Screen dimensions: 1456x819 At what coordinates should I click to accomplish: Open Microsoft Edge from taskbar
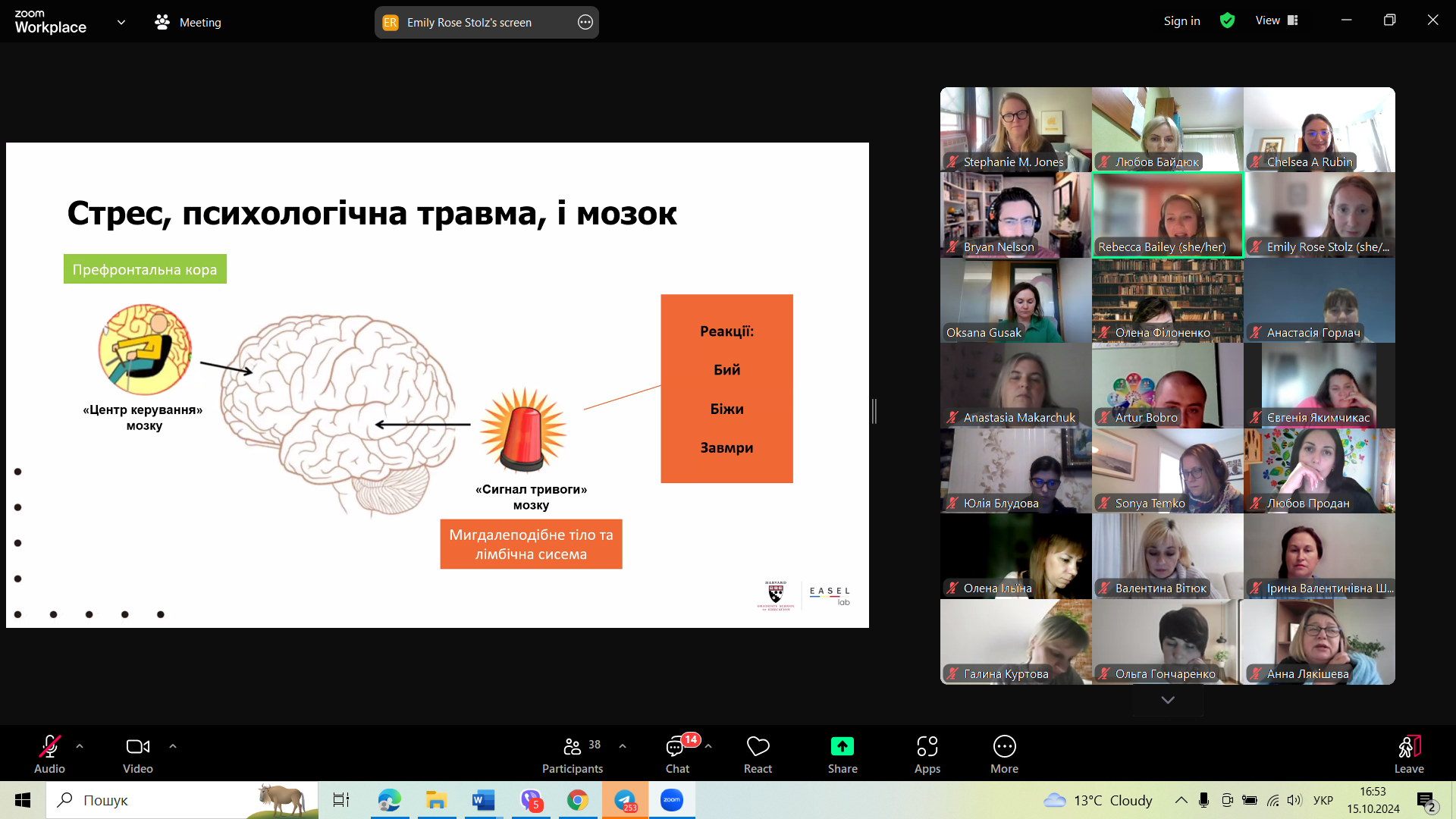point(389,800)
